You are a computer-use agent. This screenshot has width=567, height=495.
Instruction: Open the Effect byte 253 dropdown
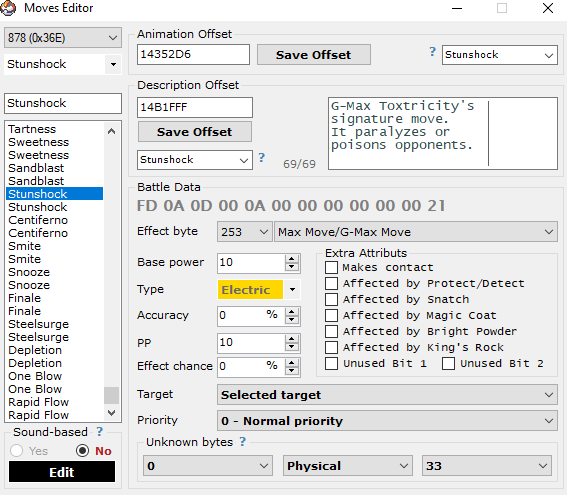pos(244,232)
